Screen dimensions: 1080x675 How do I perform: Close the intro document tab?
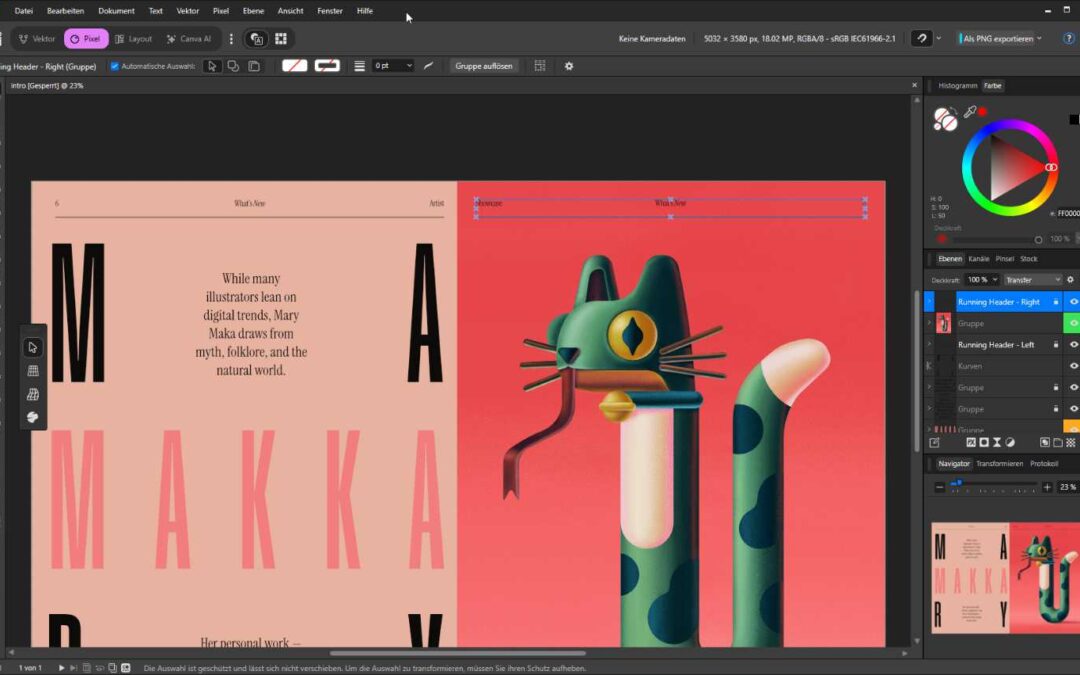click(915, 85)
